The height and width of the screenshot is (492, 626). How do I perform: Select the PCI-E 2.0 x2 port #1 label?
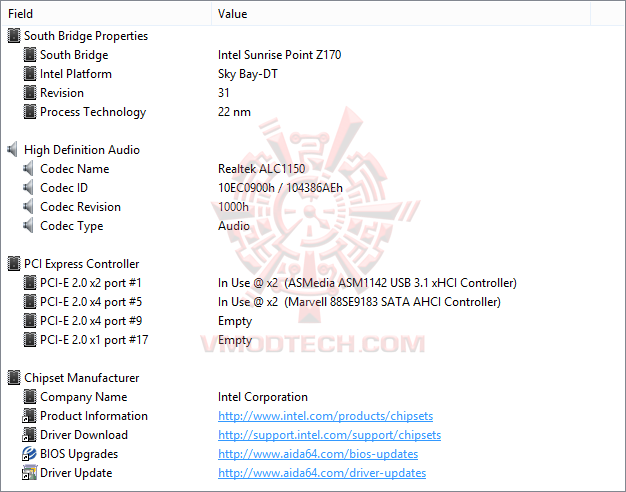91,283
